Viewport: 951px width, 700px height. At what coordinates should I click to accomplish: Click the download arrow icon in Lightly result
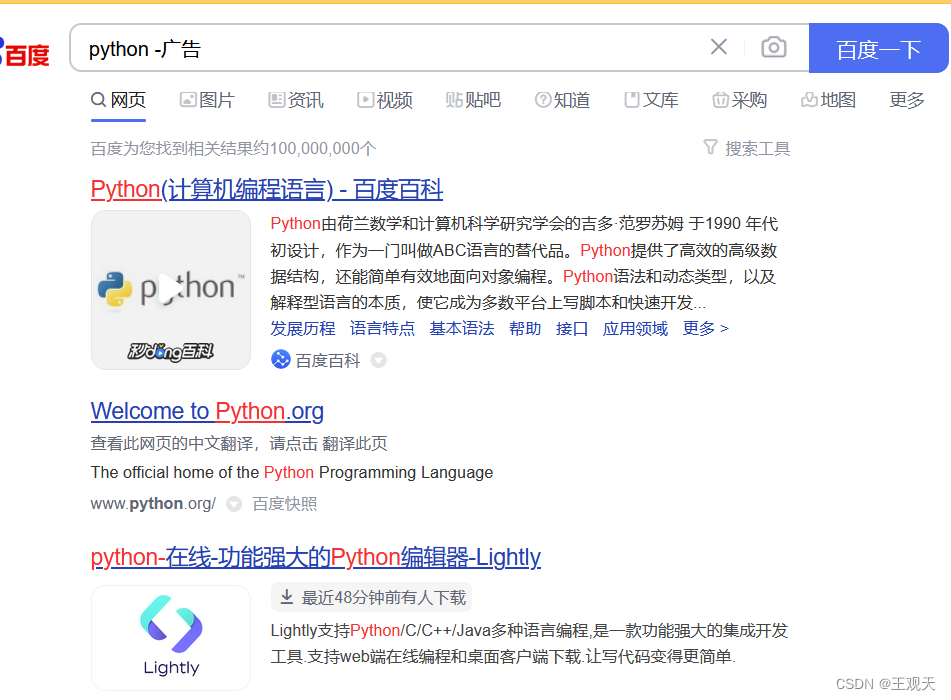click(287, 597)
